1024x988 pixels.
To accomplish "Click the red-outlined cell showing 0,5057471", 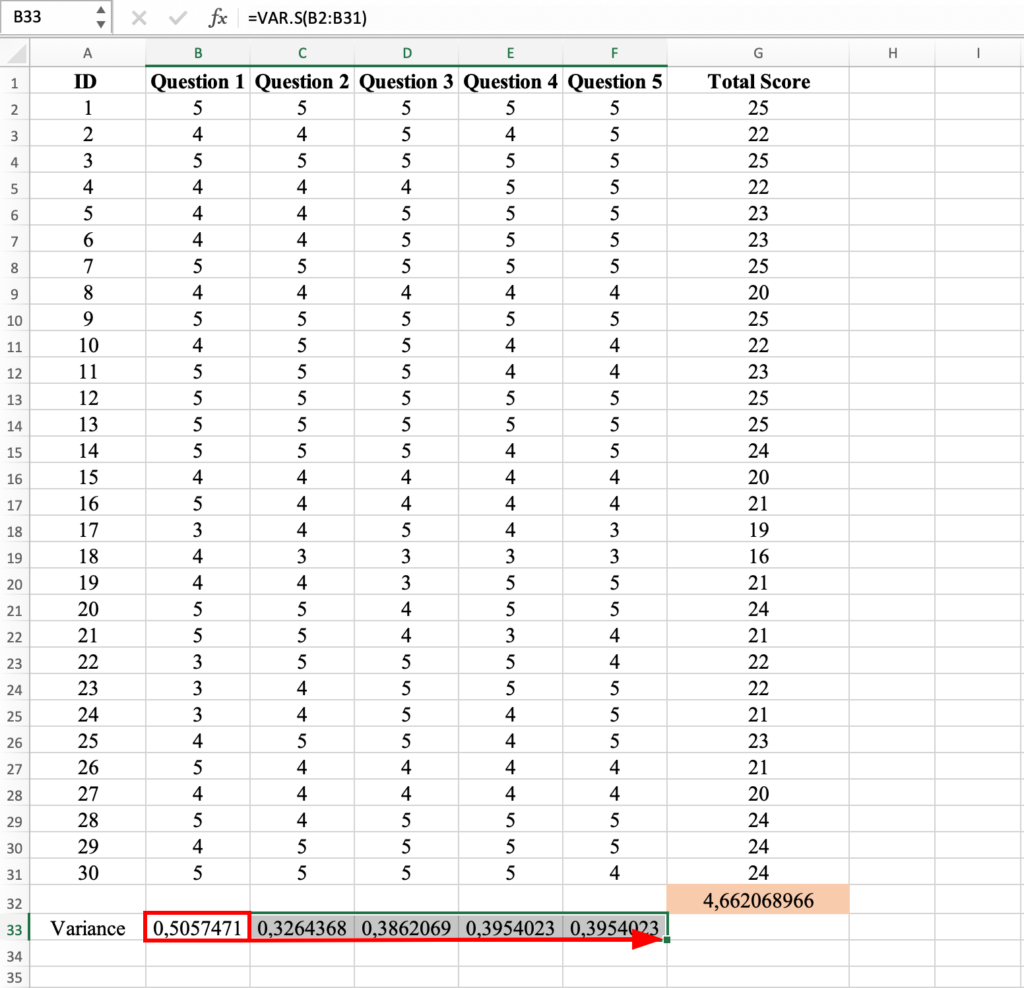I will (197, 928).
